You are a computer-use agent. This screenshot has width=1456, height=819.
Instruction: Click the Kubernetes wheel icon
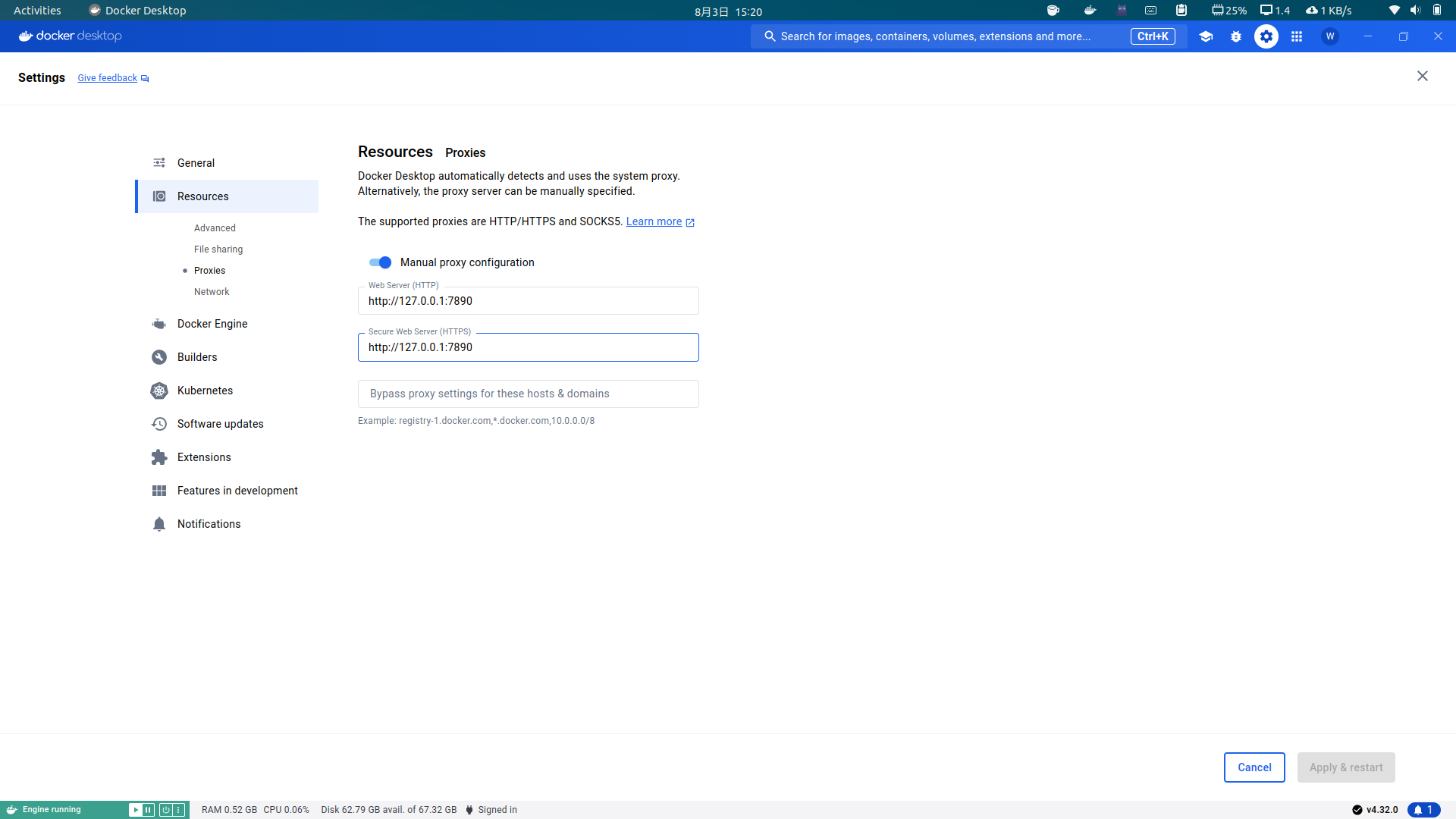(159, 391)
